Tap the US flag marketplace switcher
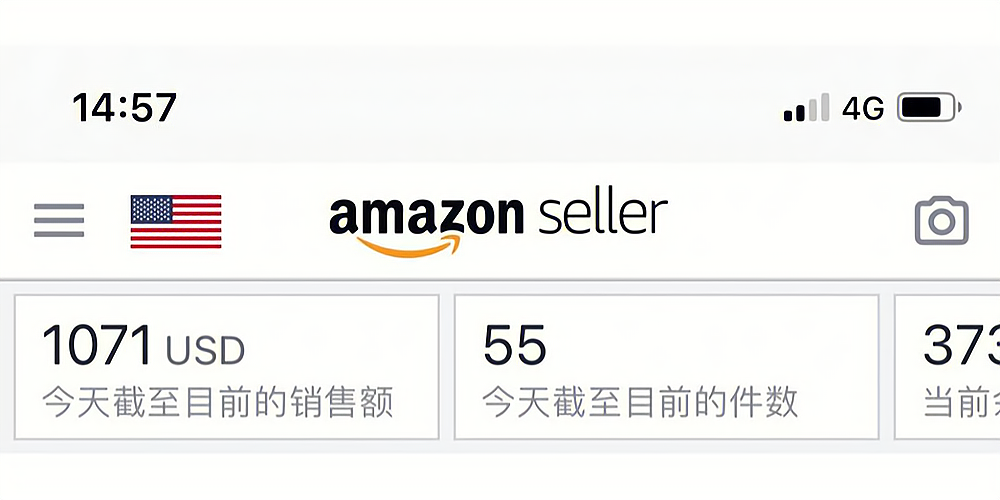Screen dimensions: 1000x500 click(x=176, y=221)
